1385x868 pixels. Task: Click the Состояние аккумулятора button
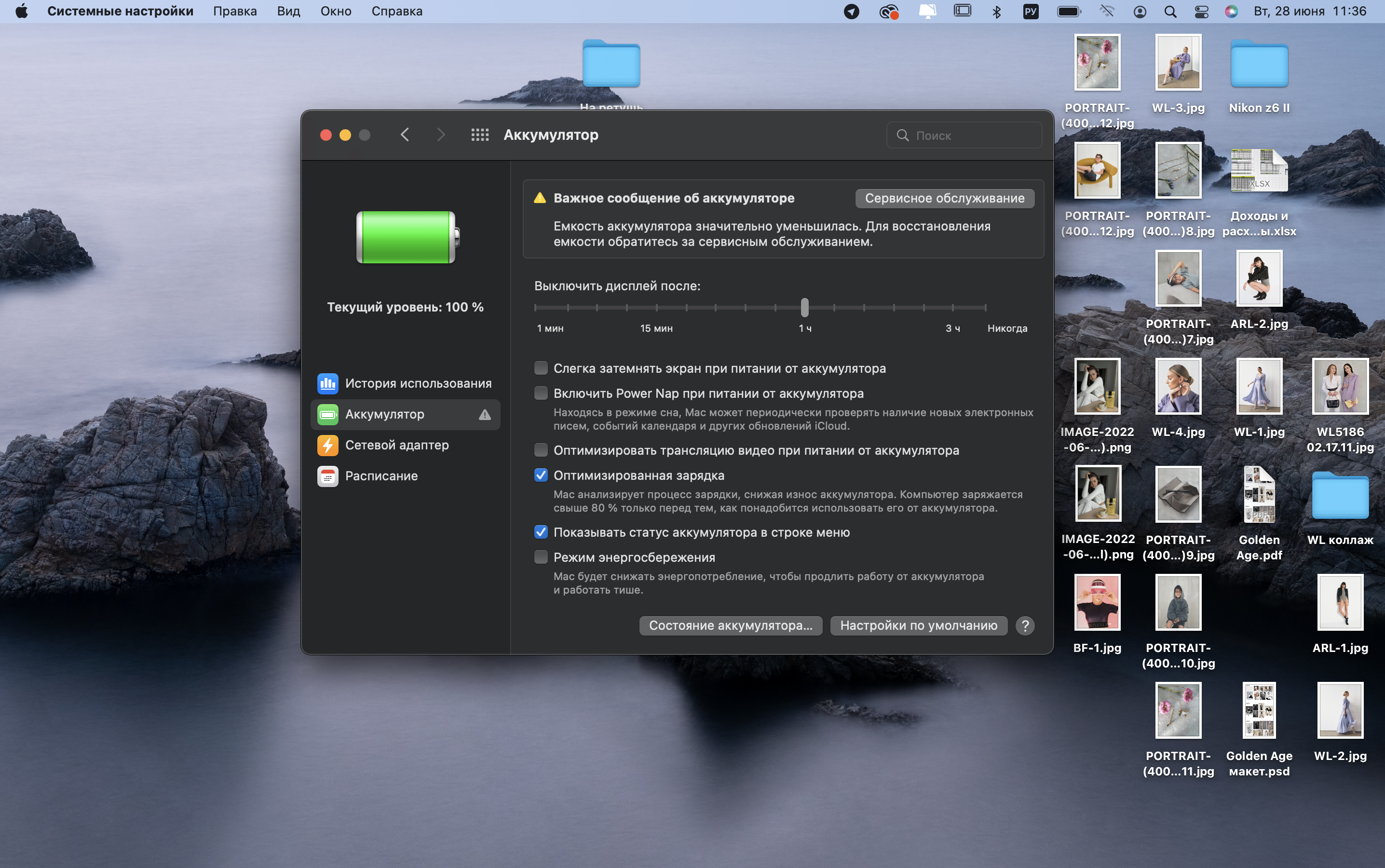pos(730,626)
